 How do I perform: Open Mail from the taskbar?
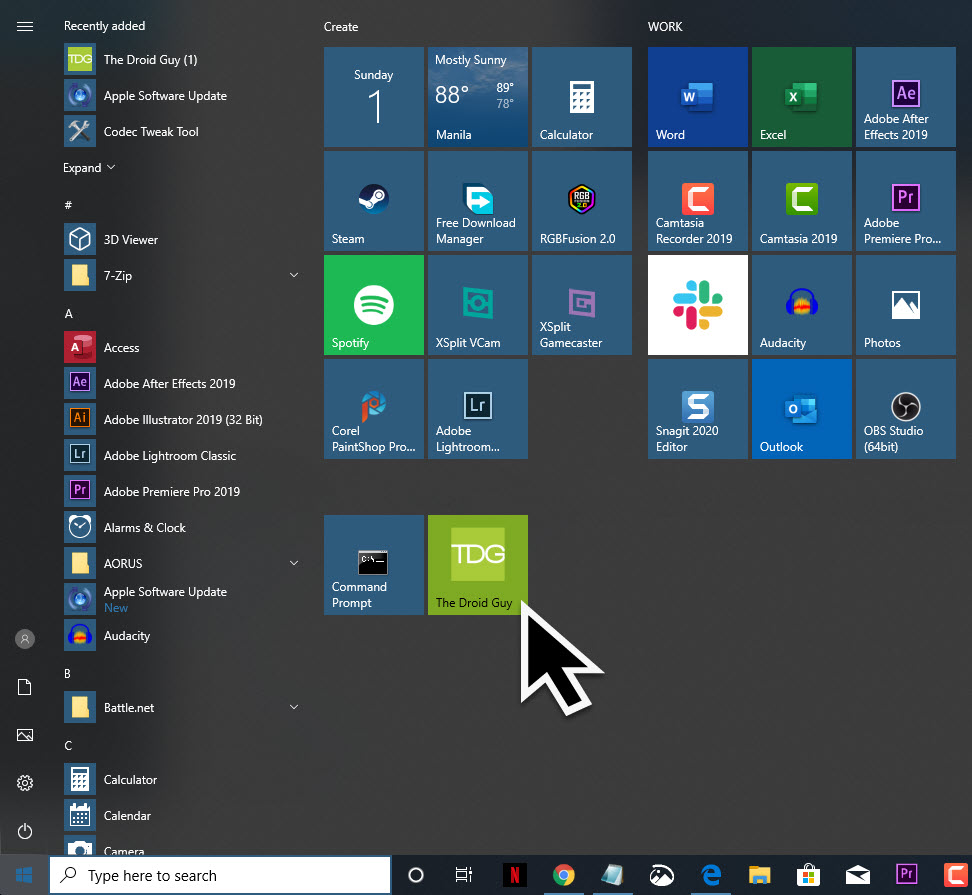coord(857,875)
